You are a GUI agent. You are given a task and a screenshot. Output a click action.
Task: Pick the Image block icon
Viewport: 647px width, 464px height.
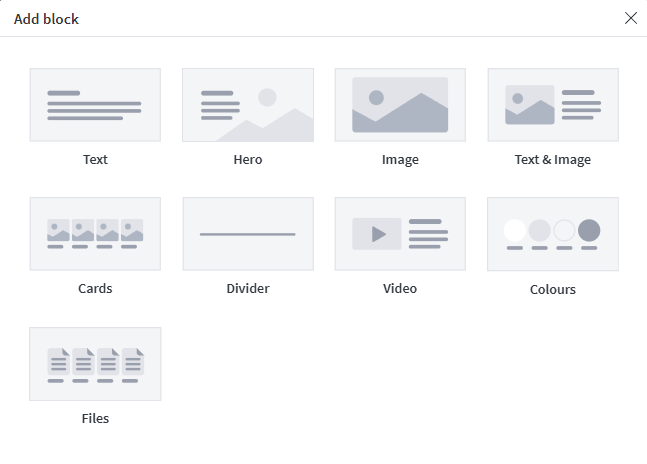tap(400, 105)
